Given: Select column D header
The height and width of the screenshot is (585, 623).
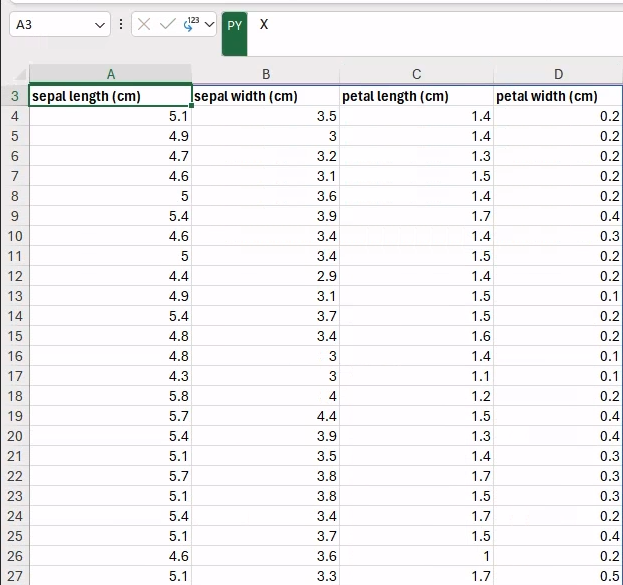Looking at the screenshot, I should (x=558, y=75).
